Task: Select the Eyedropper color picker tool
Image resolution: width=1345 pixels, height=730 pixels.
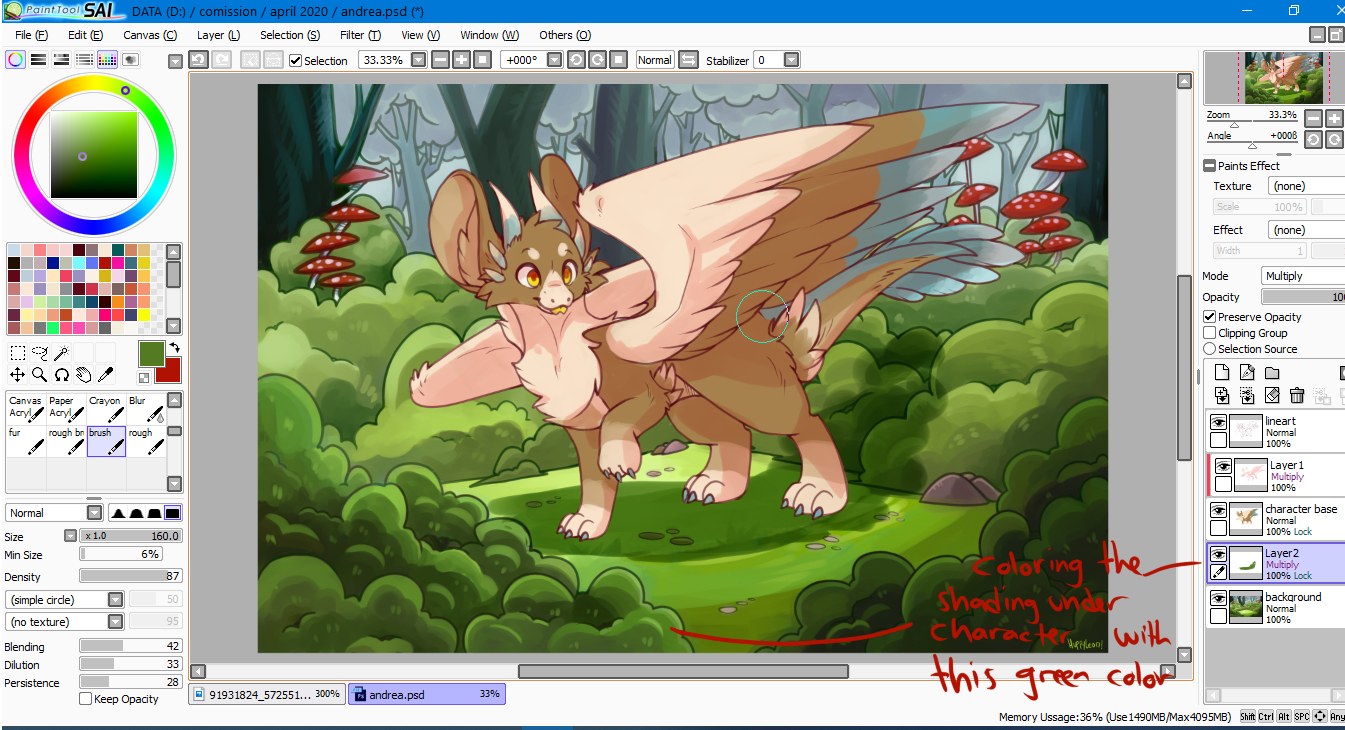Action: 105,375
